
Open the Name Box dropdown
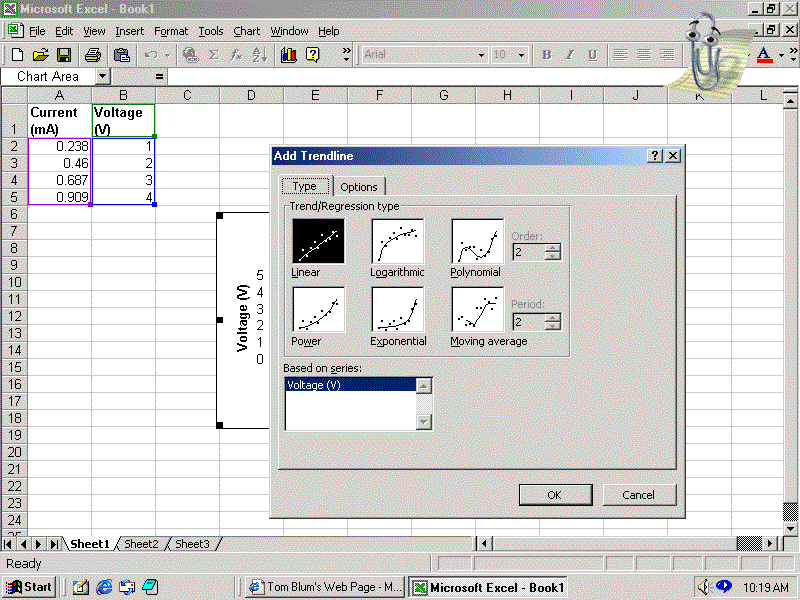pyautogui.click(x=103, y=77)
